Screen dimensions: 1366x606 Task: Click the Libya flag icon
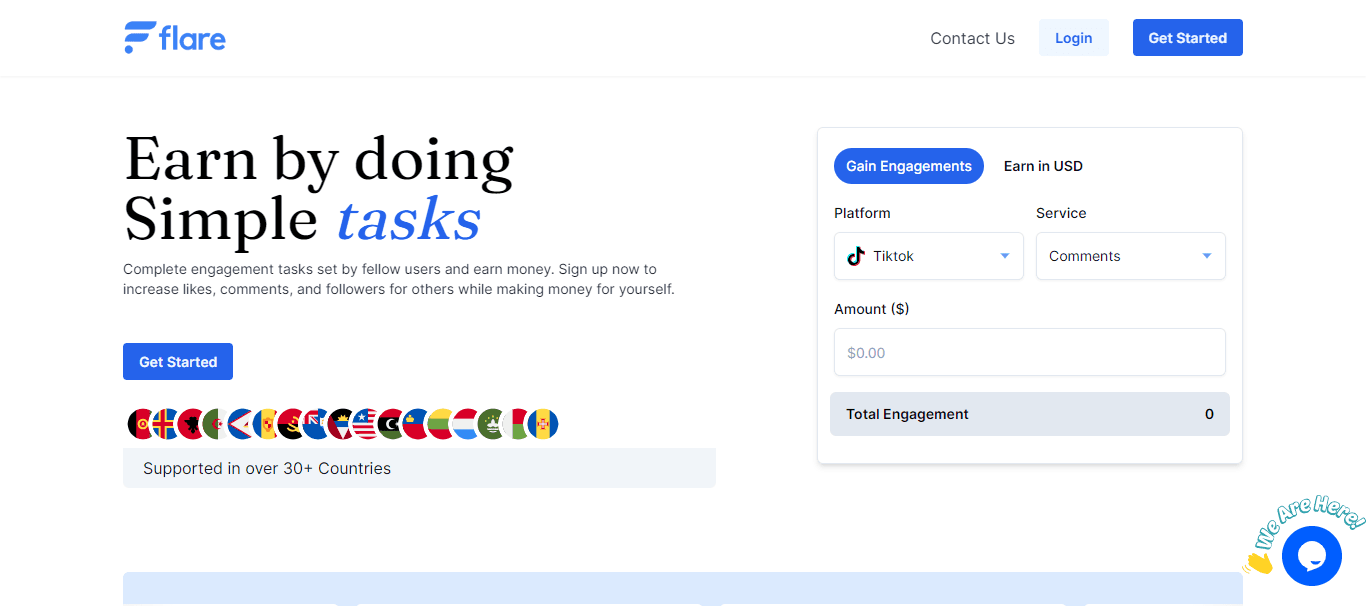pos(391,424)
